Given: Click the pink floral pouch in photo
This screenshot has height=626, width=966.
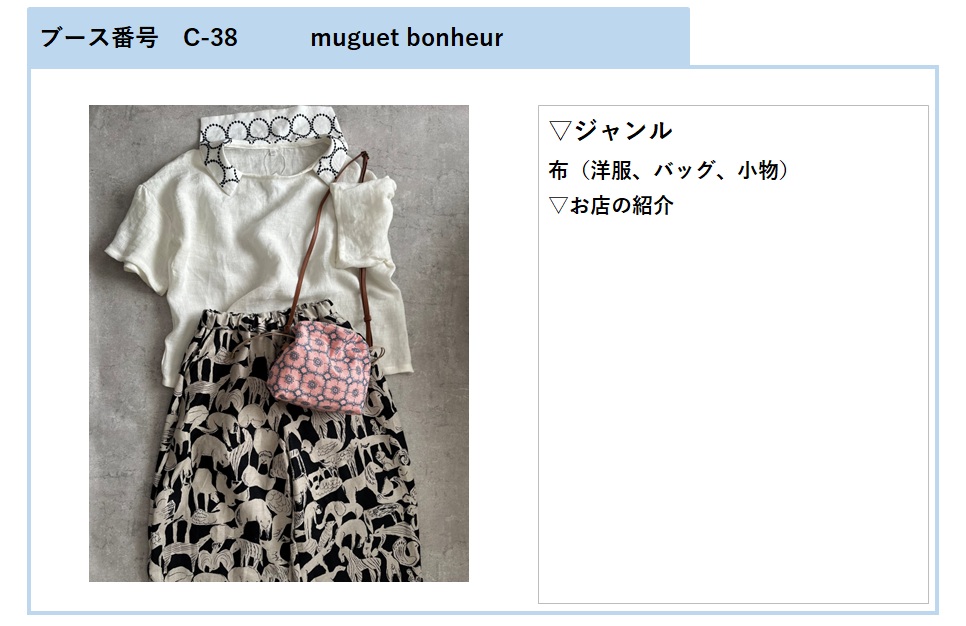Looking at the screenshot, I should point(320,365).
